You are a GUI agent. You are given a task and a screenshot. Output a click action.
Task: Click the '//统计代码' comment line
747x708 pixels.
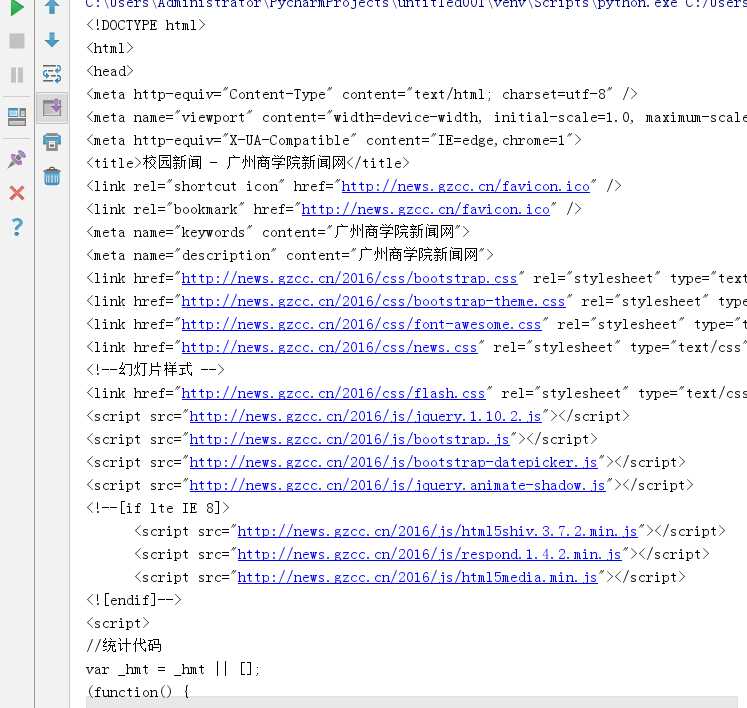[x=124, y=646]
